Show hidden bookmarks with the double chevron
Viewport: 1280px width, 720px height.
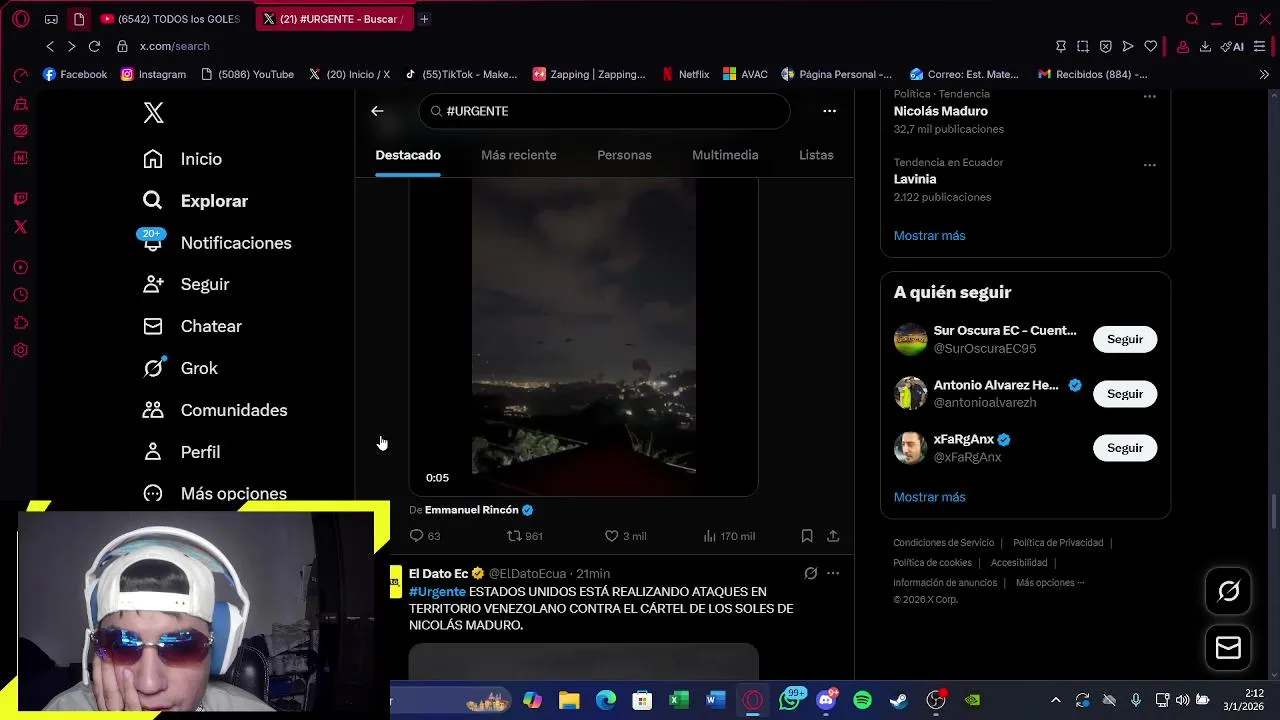click(1264, 74)
